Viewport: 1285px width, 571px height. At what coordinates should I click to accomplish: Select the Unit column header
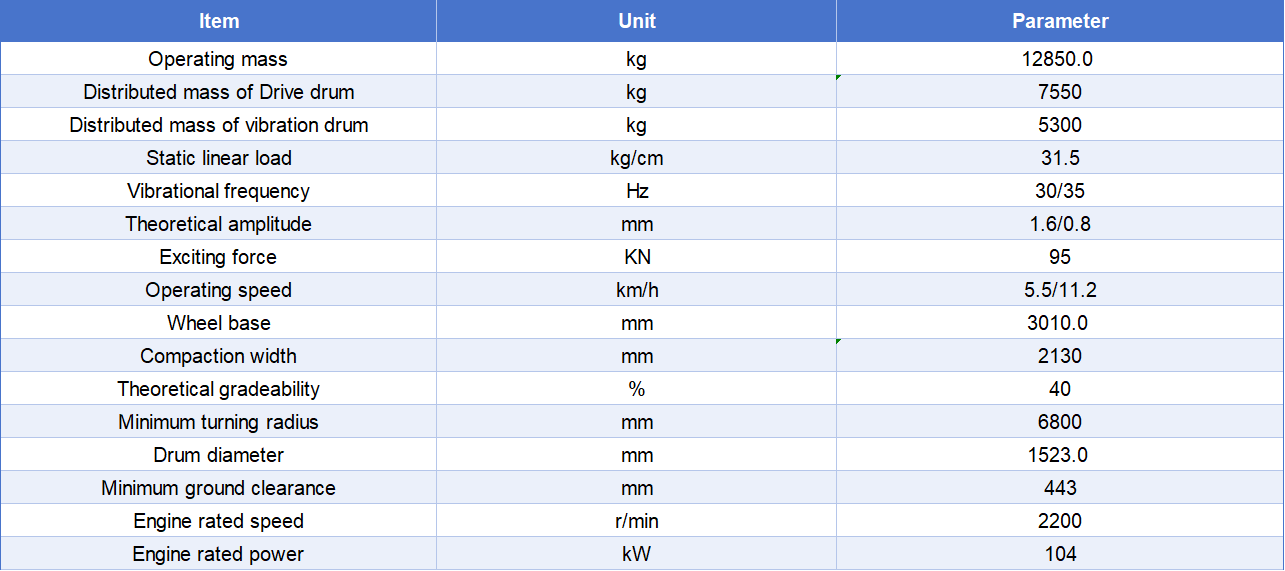coord(636,21)
